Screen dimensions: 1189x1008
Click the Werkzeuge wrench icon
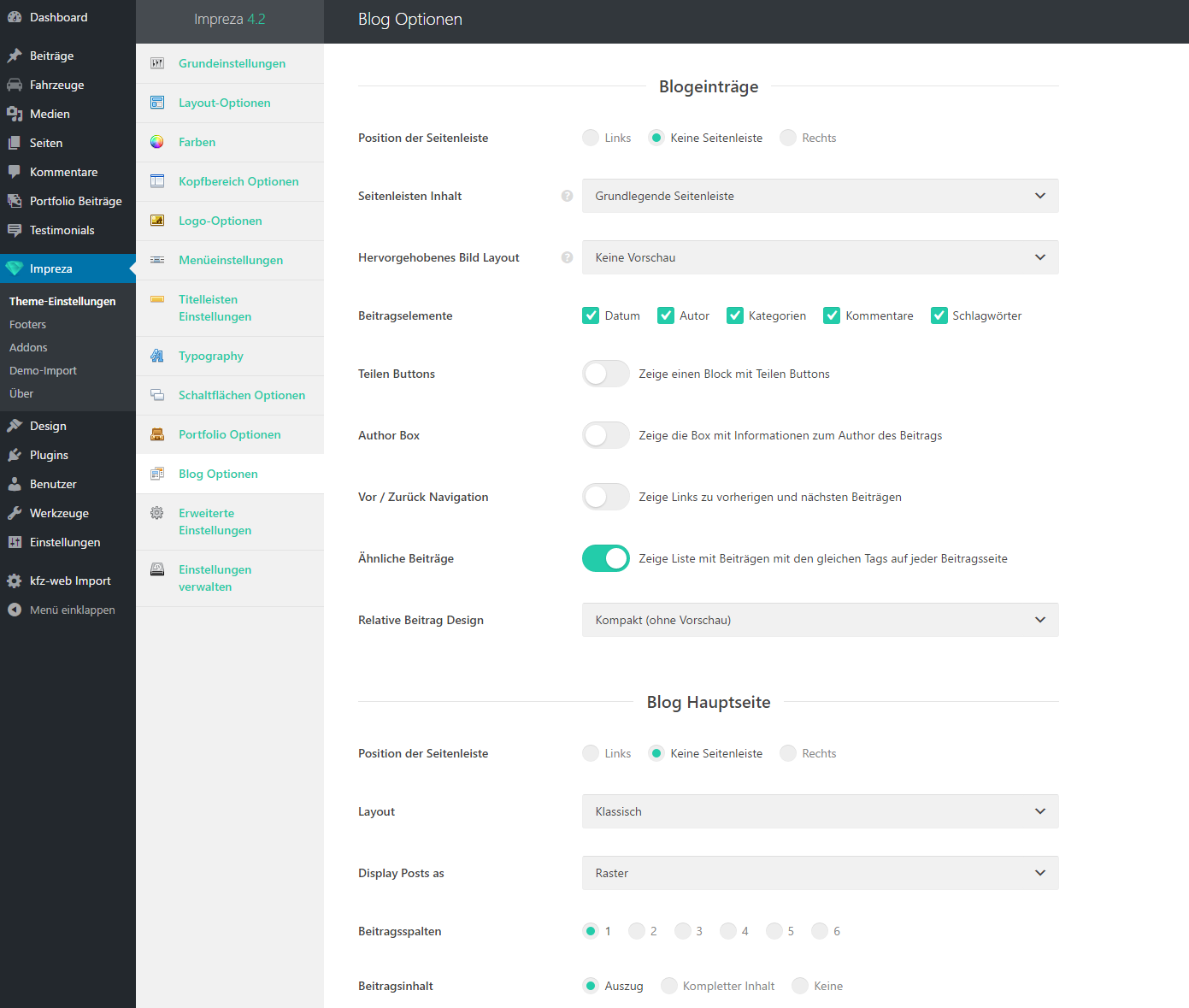pyautogui.click(x=15, y=513)
